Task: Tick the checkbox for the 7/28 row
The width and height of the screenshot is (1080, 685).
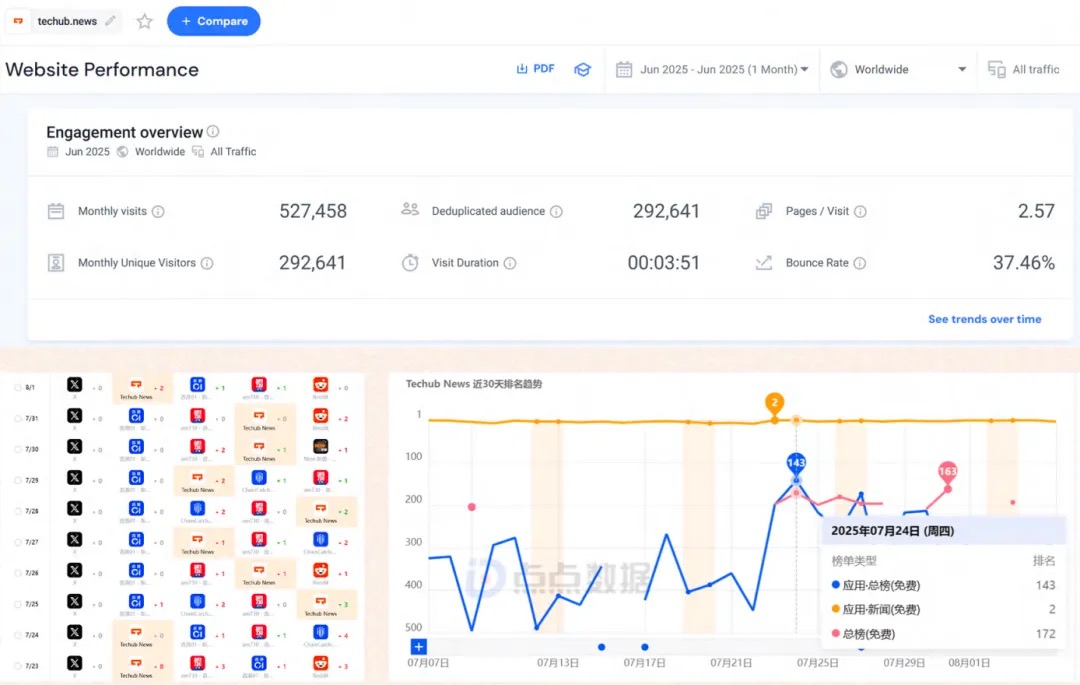Action: tap(18, 510)
